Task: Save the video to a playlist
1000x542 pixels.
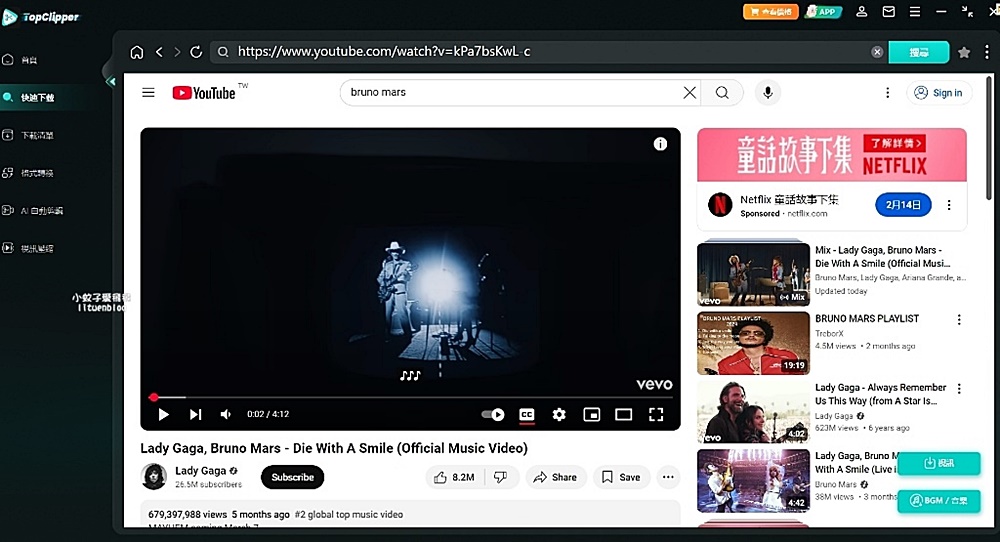Action: coord(621,477)
